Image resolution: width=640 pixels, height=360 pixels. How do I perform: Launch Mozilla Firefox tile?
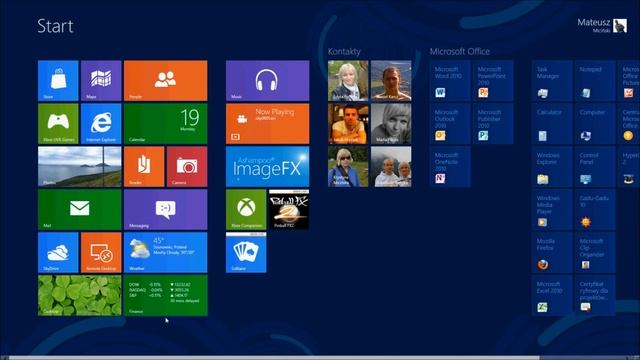552,252
